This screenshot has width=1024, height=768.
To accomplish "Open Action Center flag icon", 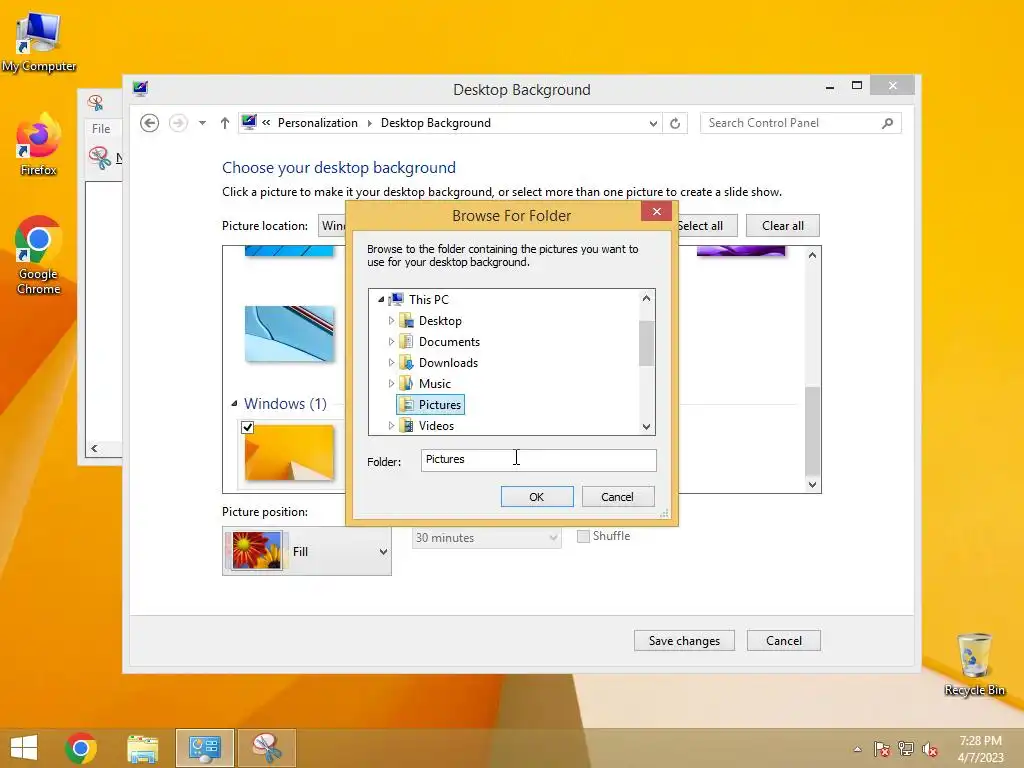I will 882,749.
